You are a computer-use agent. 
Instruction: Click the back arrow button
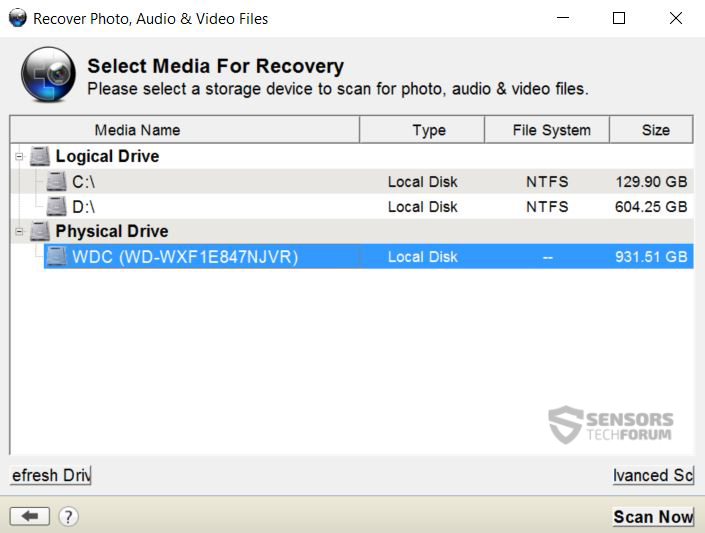tap(30, 516)
